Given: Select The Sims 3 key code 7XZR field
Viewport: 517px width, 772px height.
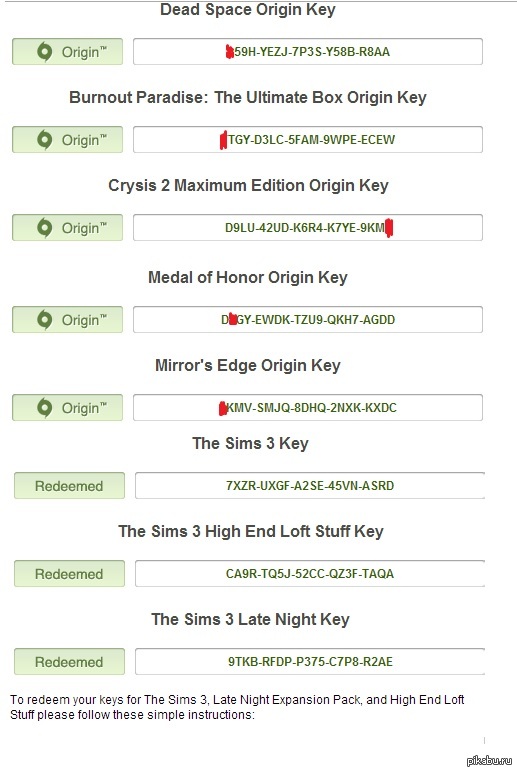Looking at the screenshot, I should coord(310,486).
